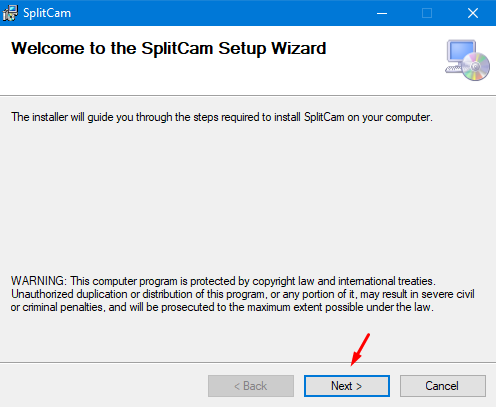Open the SplitCam installer icon menu in title bar

tap(10, 13)
